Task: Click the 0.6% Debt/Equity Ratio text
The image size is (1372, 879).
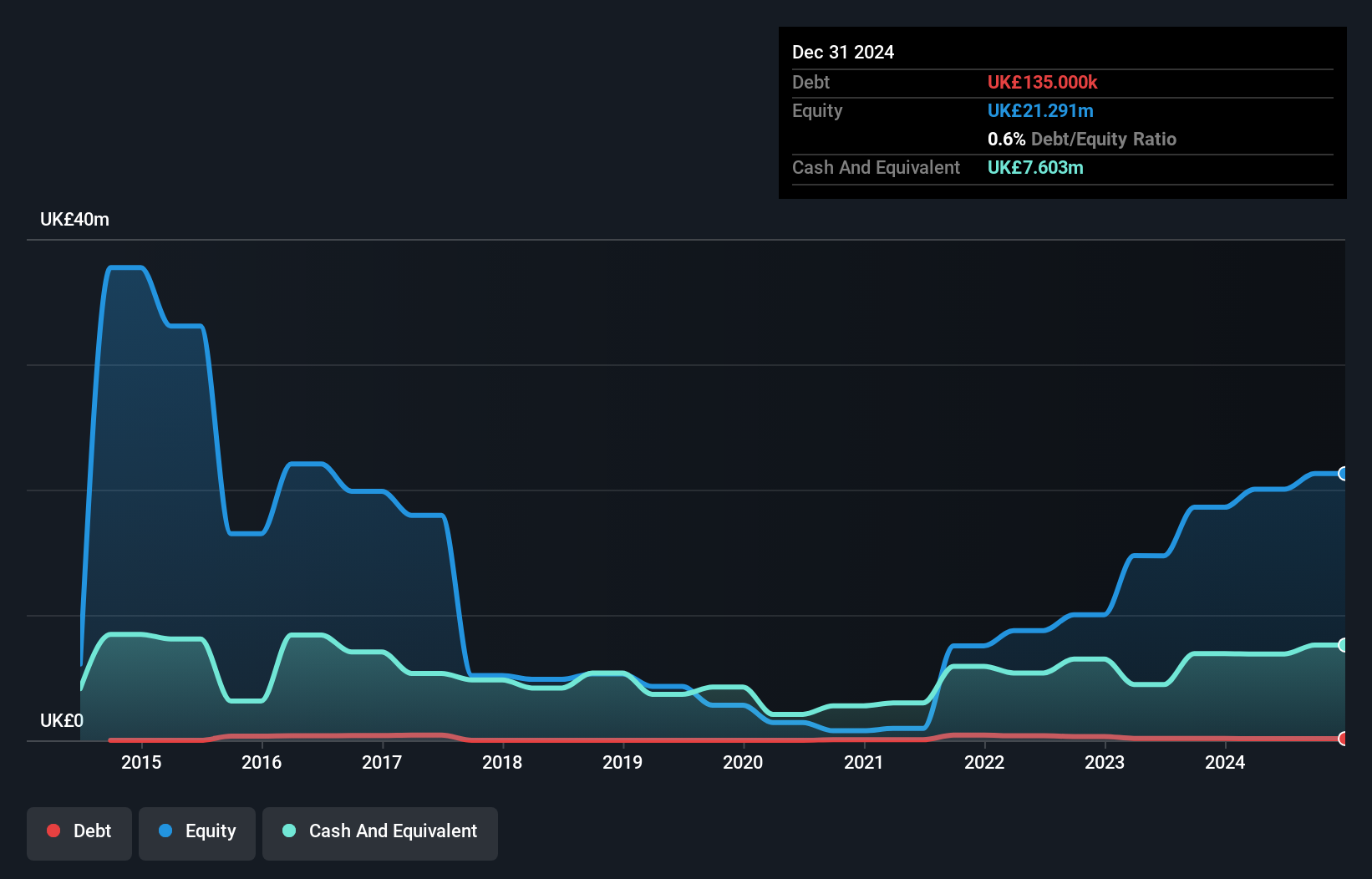Action: [1082, 139]
